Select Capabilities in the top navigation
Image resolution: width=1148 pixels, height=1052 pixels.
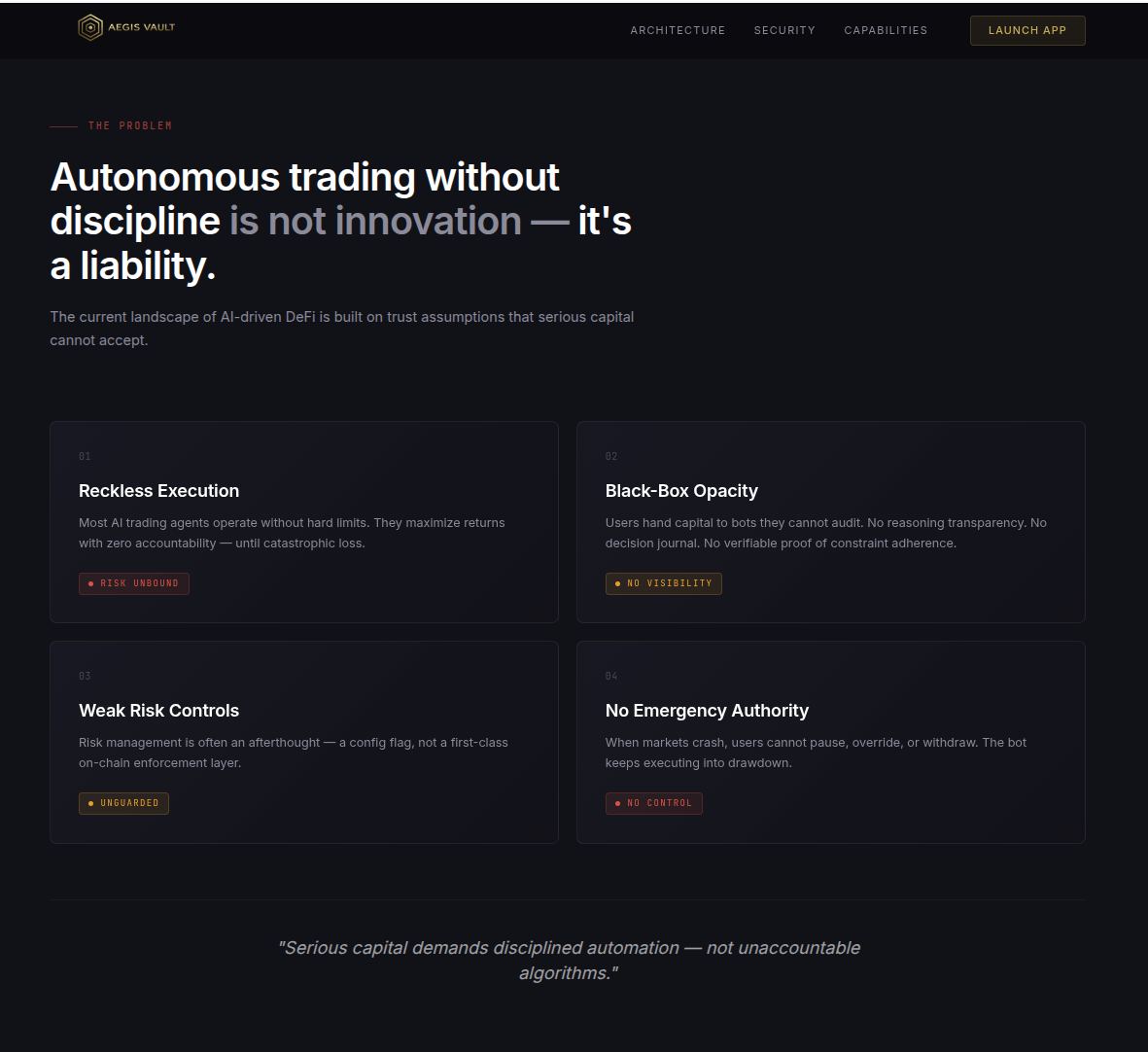coord(886,30)
